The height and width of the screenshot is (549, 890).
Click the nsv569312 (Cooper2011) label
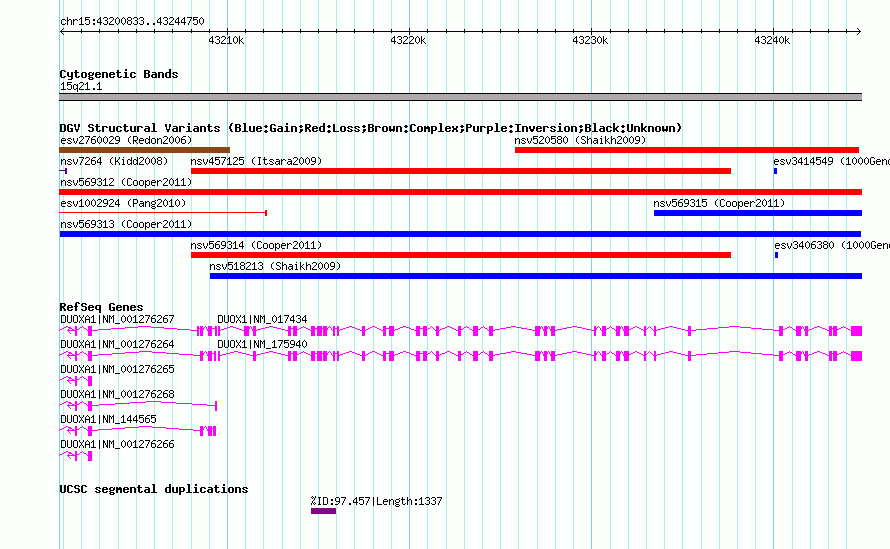[x=126, y=182]
